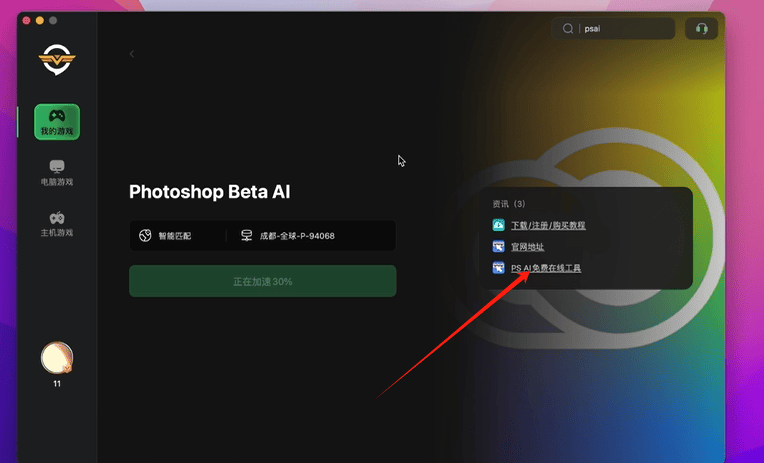This screenshot has width=764, height=463.
Task: Click the number 11 under avatar
Action: coord(57,384)
